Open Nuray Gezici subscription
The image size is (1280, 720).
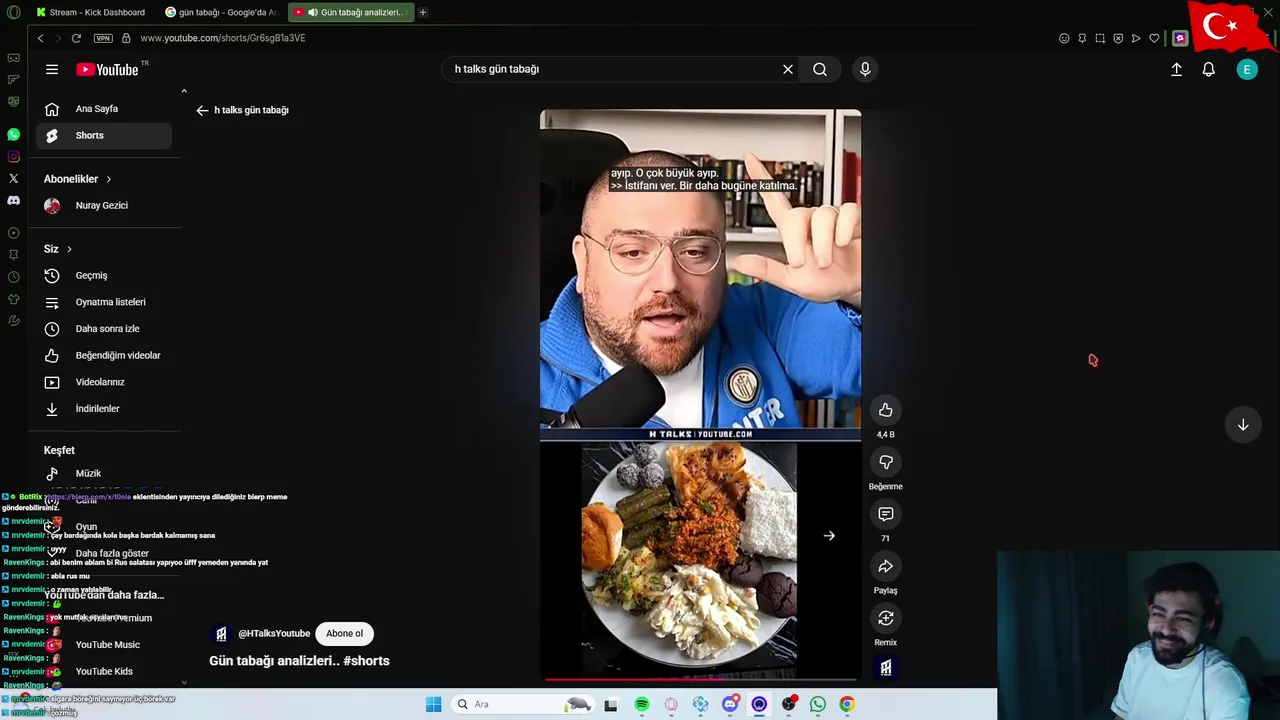pos(104,205)
